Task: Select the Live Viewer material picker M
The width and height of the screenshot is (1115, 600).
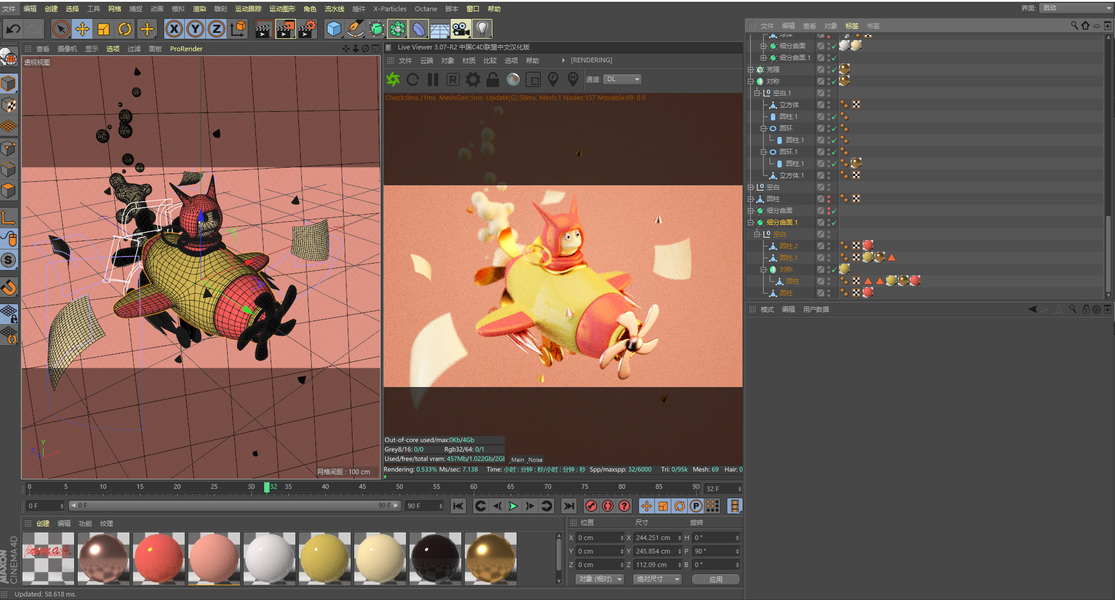Action: (572, 79)
